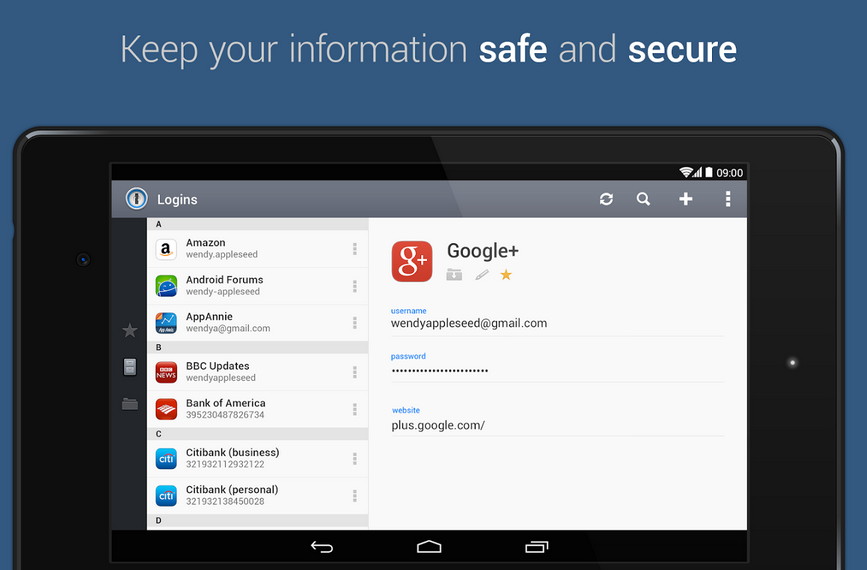Select the Android Forums login entry
Viewport: 867px width, 570px height.
click(258, 286)
